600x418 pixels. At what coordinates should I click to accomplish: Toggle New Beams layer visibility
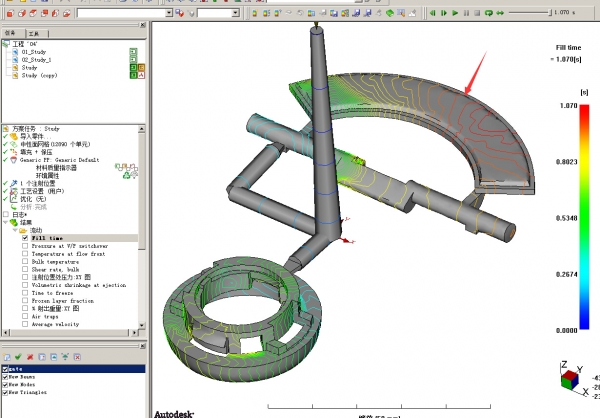coord(5,377)
